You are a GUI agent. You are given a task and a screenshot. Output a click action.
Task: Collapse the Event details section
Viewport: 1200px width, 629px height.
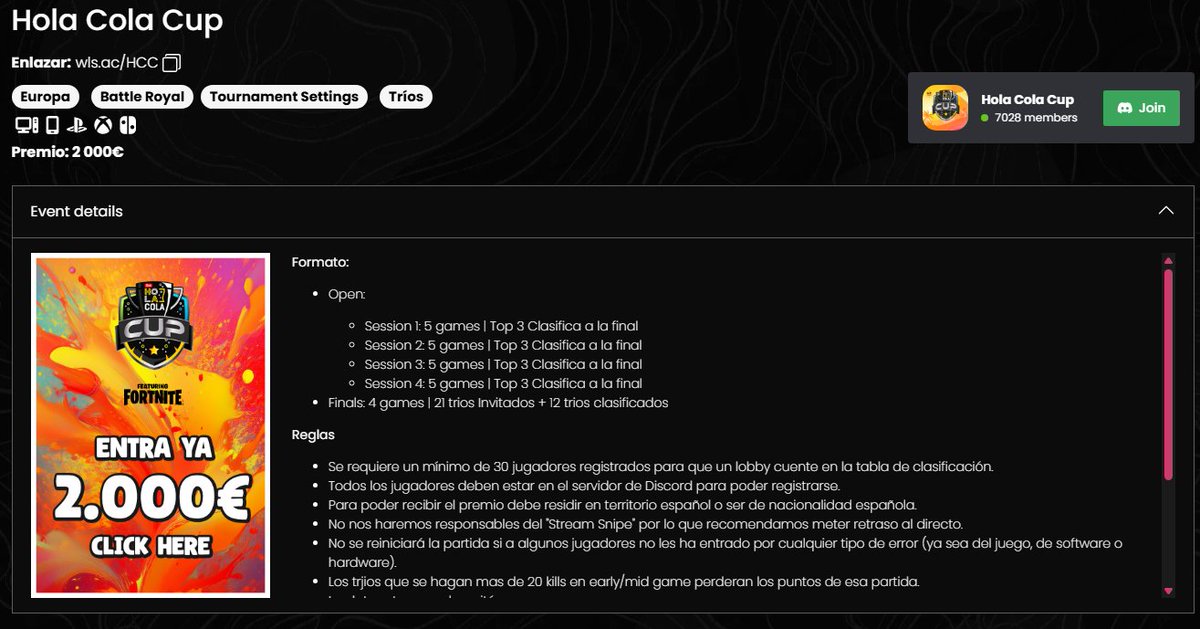coord(1165,211)
